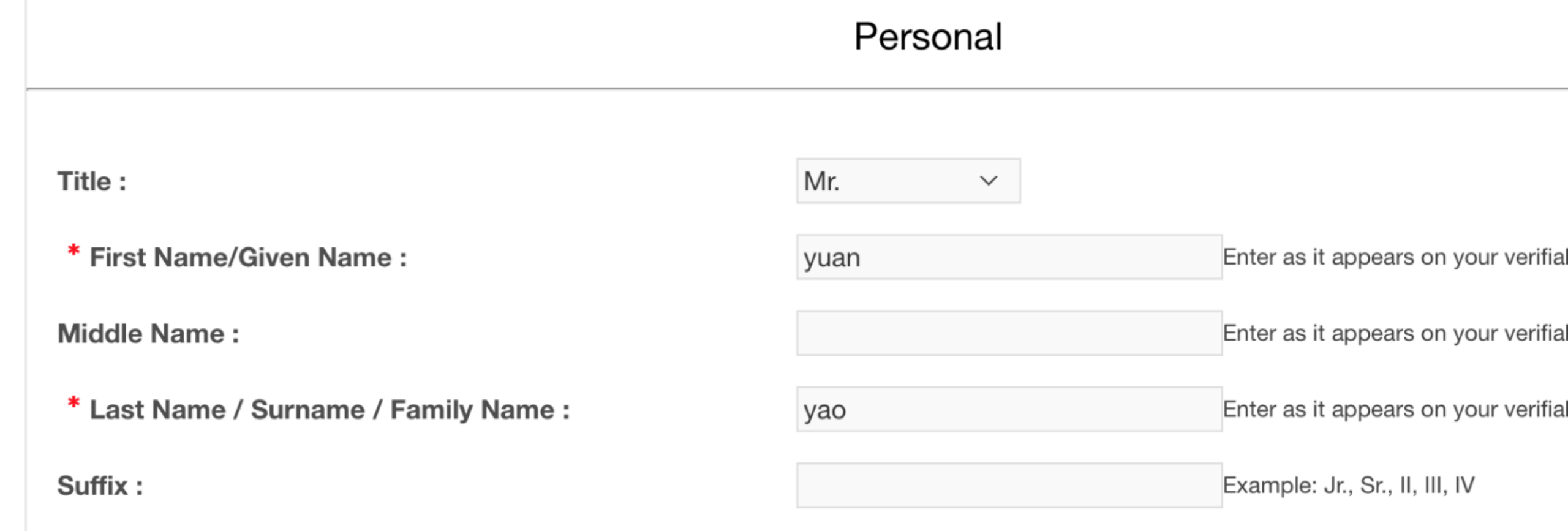Click the 'First Name/Given Name :' label
Screen dimensions: 1568x531
click(248, 258)
